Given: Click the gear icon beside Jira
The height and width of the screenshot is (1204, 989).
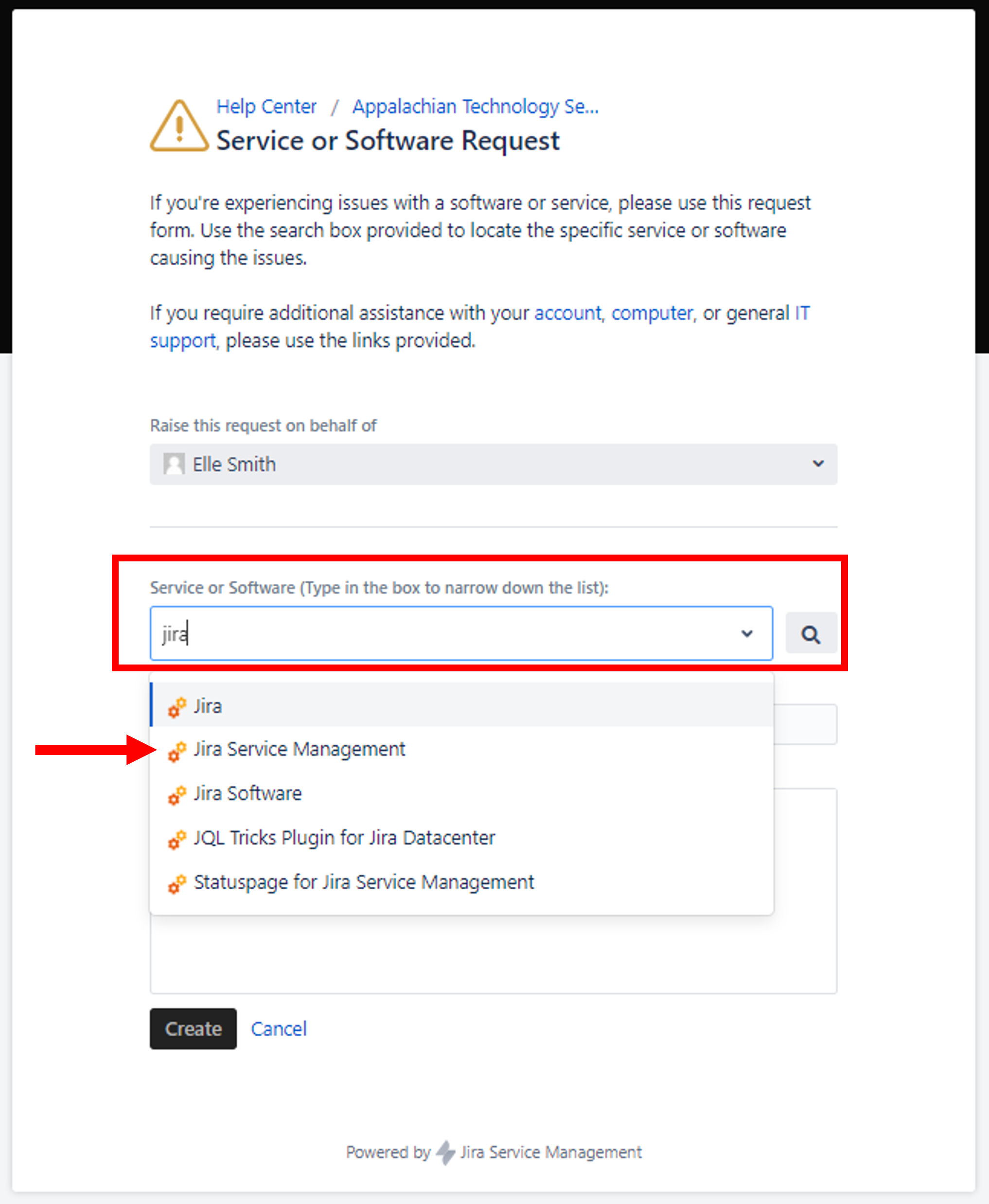Looking at the screenshot, I should pos(177,707).
